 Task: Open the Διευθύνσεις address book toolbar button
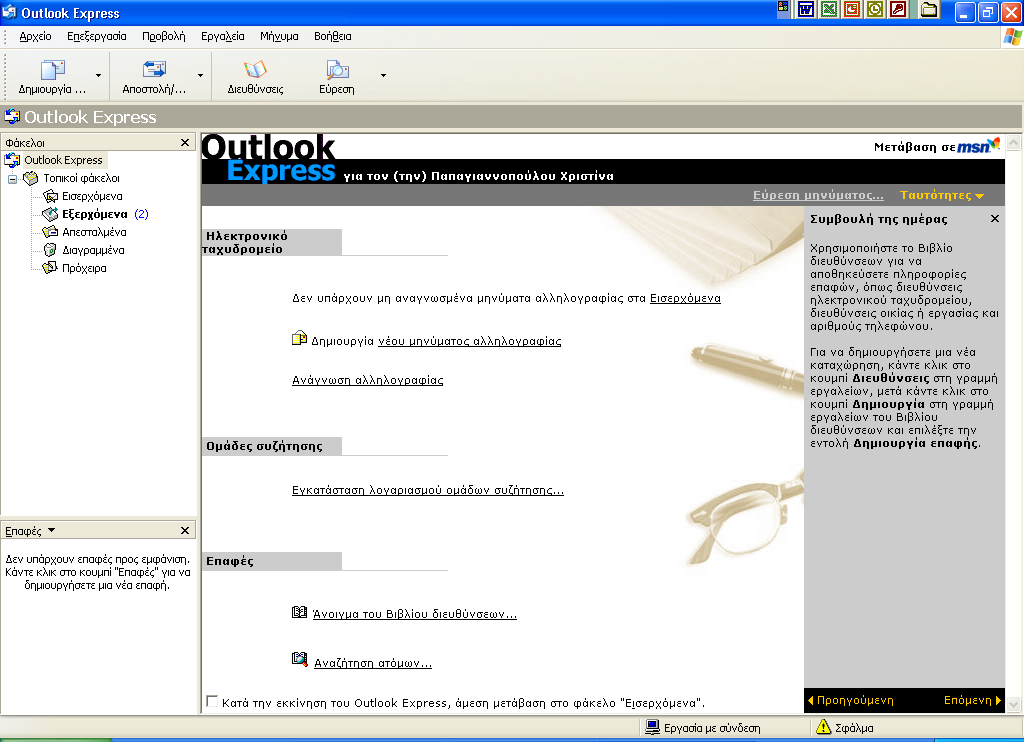coord(255,77)
